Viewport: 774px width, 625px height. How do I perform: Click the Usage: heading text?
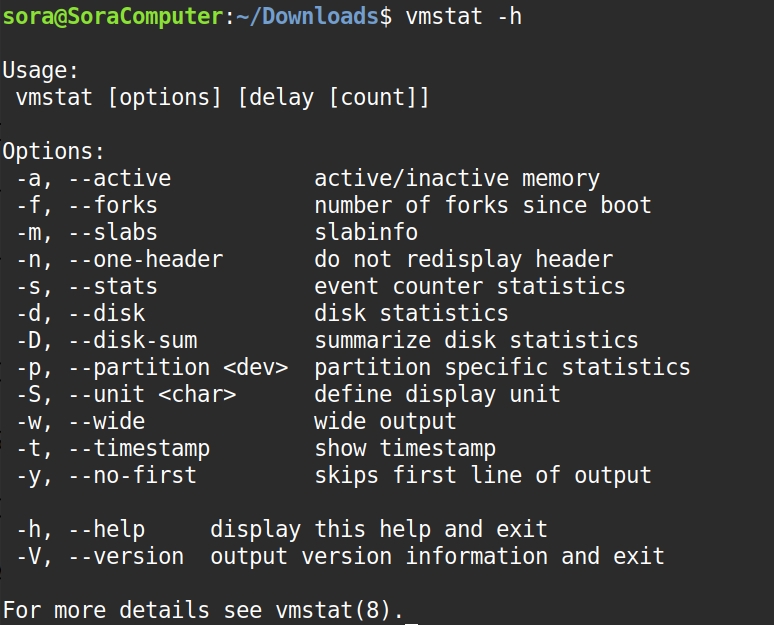pyautogui.click(x=41, y=70)
